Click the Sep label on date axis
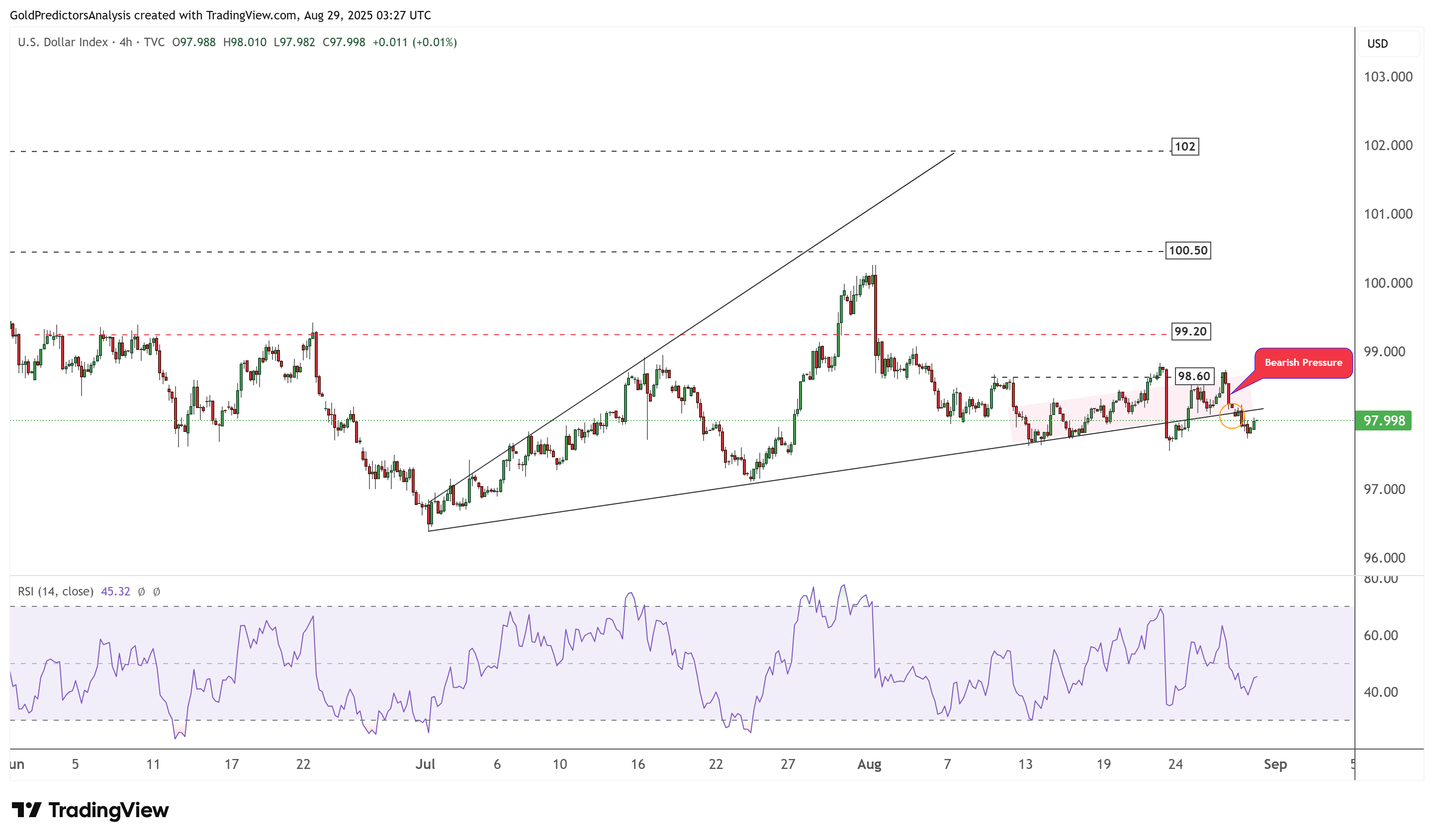 1275,764
